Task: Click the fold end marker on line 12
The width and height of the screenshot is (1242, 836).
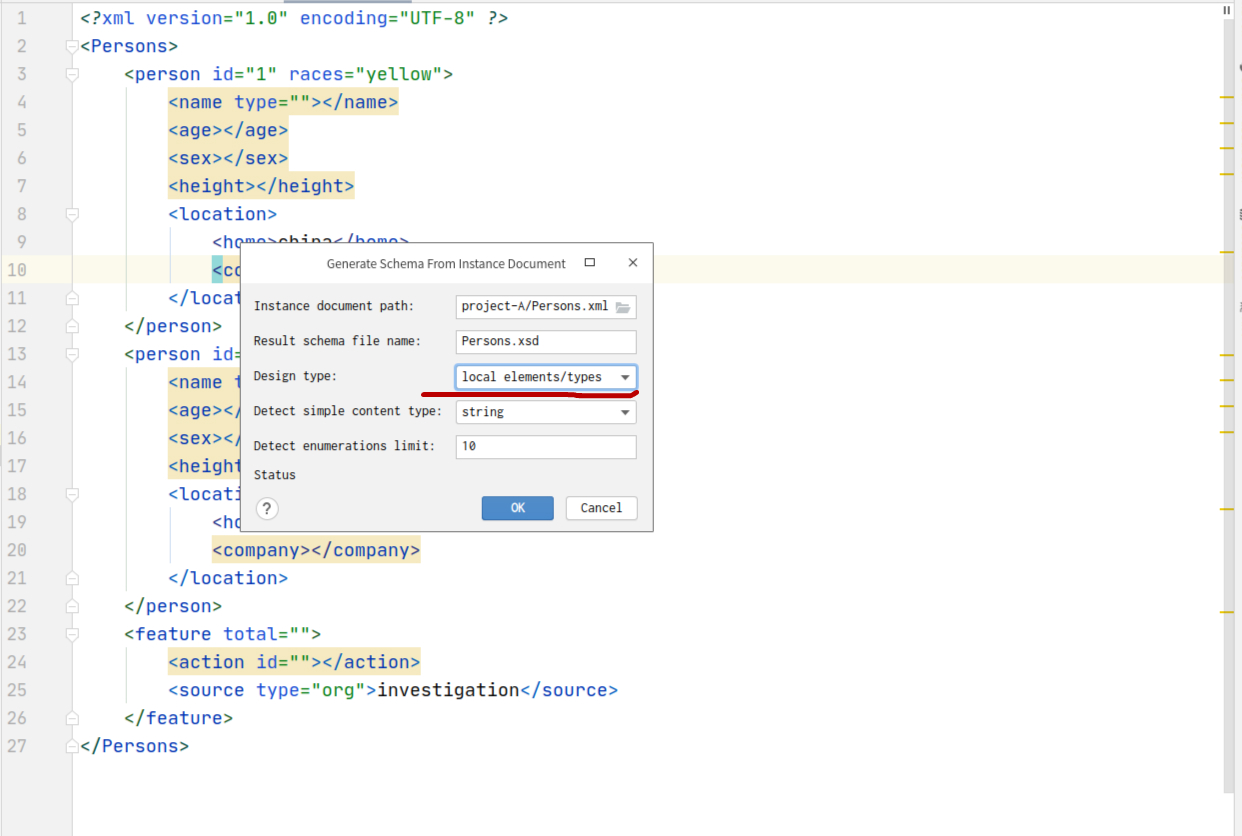Action: click(72, 326)
